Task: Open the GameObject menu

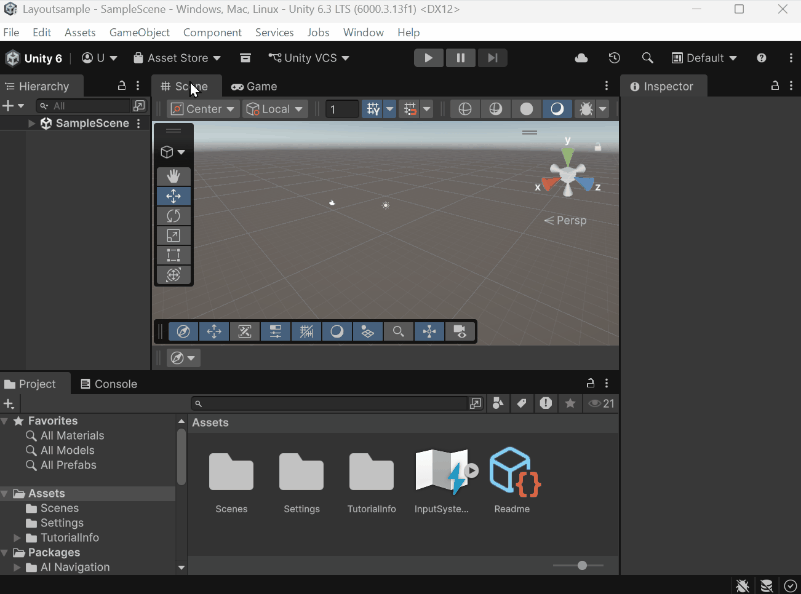Action: pos(139,32)
